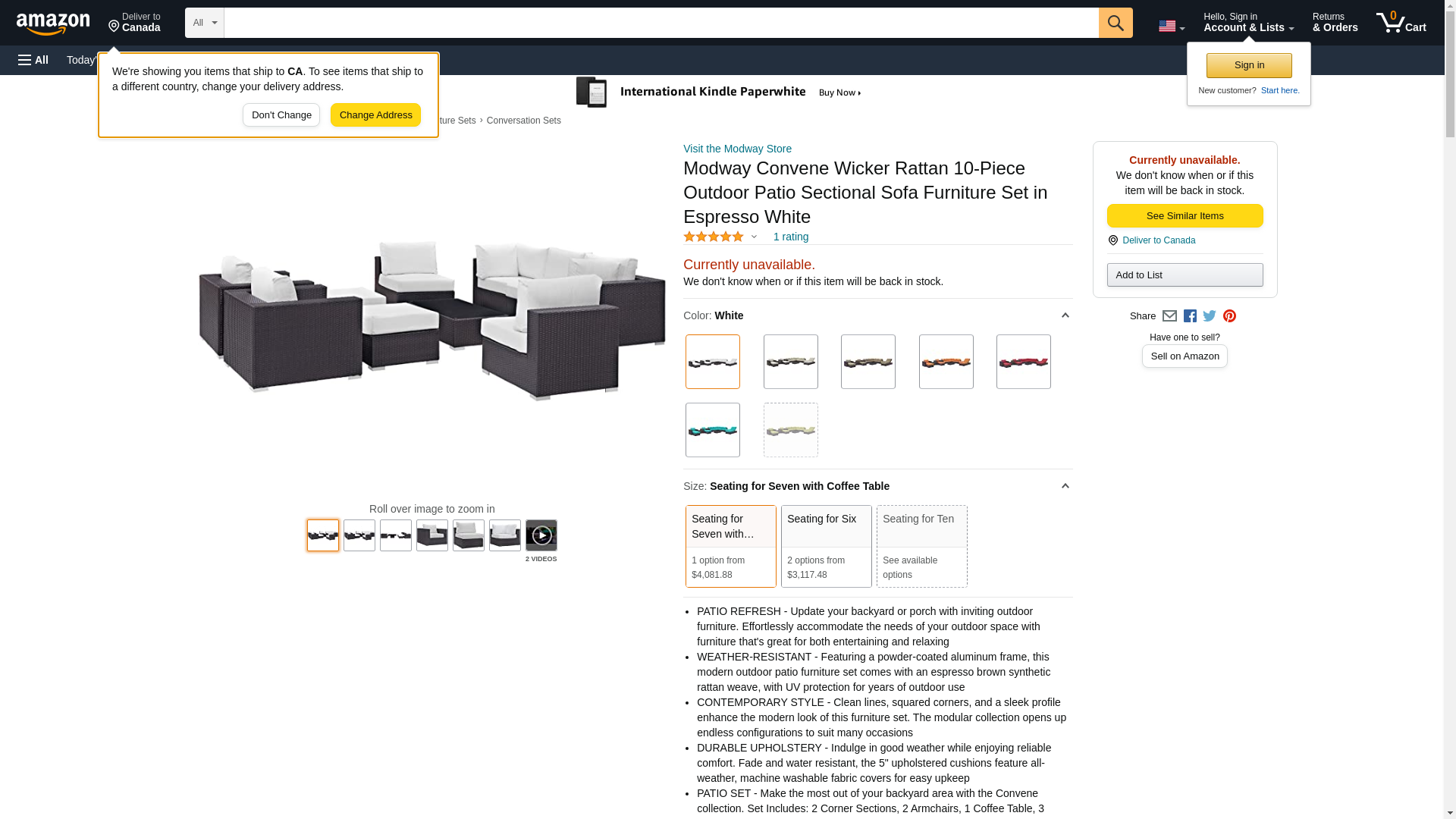Click the search magnifier button
Screen dimensions: 1456x819
1116,23
